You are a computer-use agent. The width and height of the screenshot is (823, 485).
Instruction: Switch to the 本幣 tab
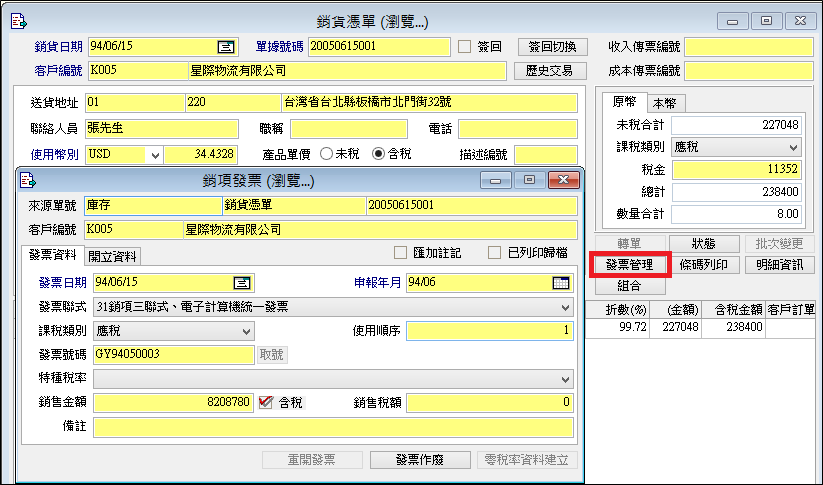[x=661, y=103]
